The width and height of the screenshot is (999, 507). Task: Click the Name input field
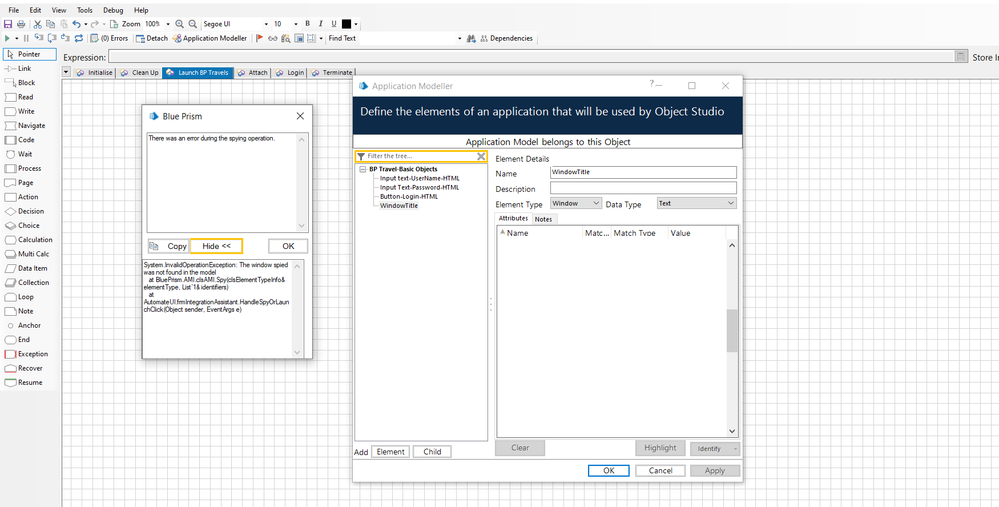pos(643,173)
